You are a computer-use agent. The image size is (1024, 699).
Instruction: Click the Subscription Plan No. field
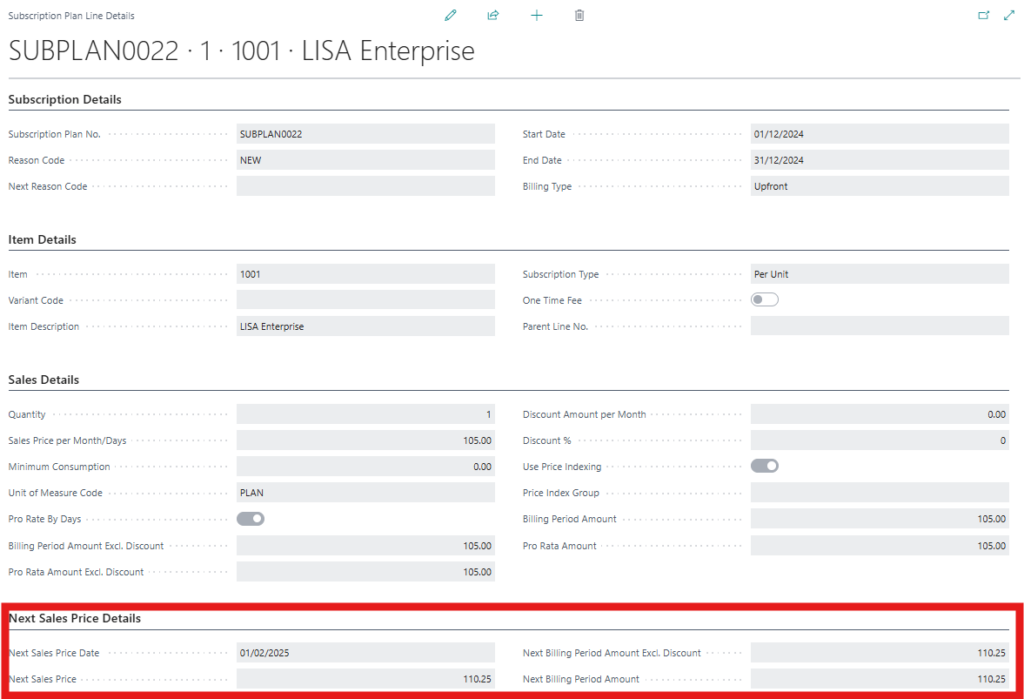[365, 134]
